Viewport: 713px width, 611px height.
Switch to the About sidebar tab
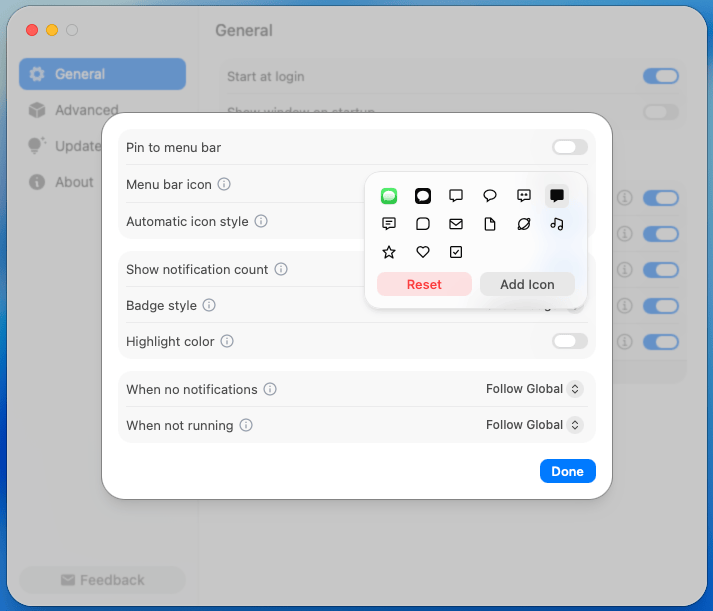pos(74,182)
